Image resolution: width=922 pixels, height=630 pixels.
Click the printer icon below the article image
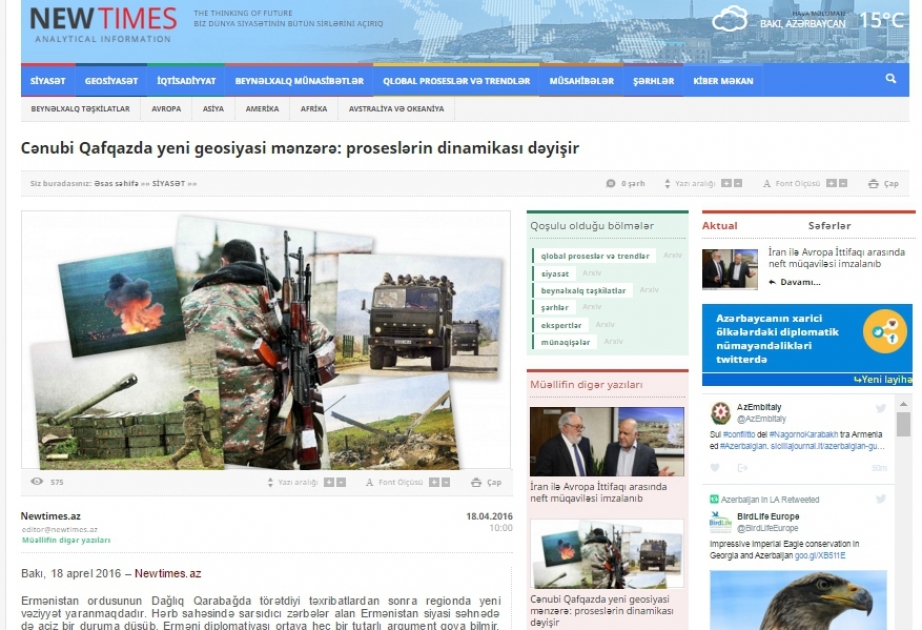[476, 482]
